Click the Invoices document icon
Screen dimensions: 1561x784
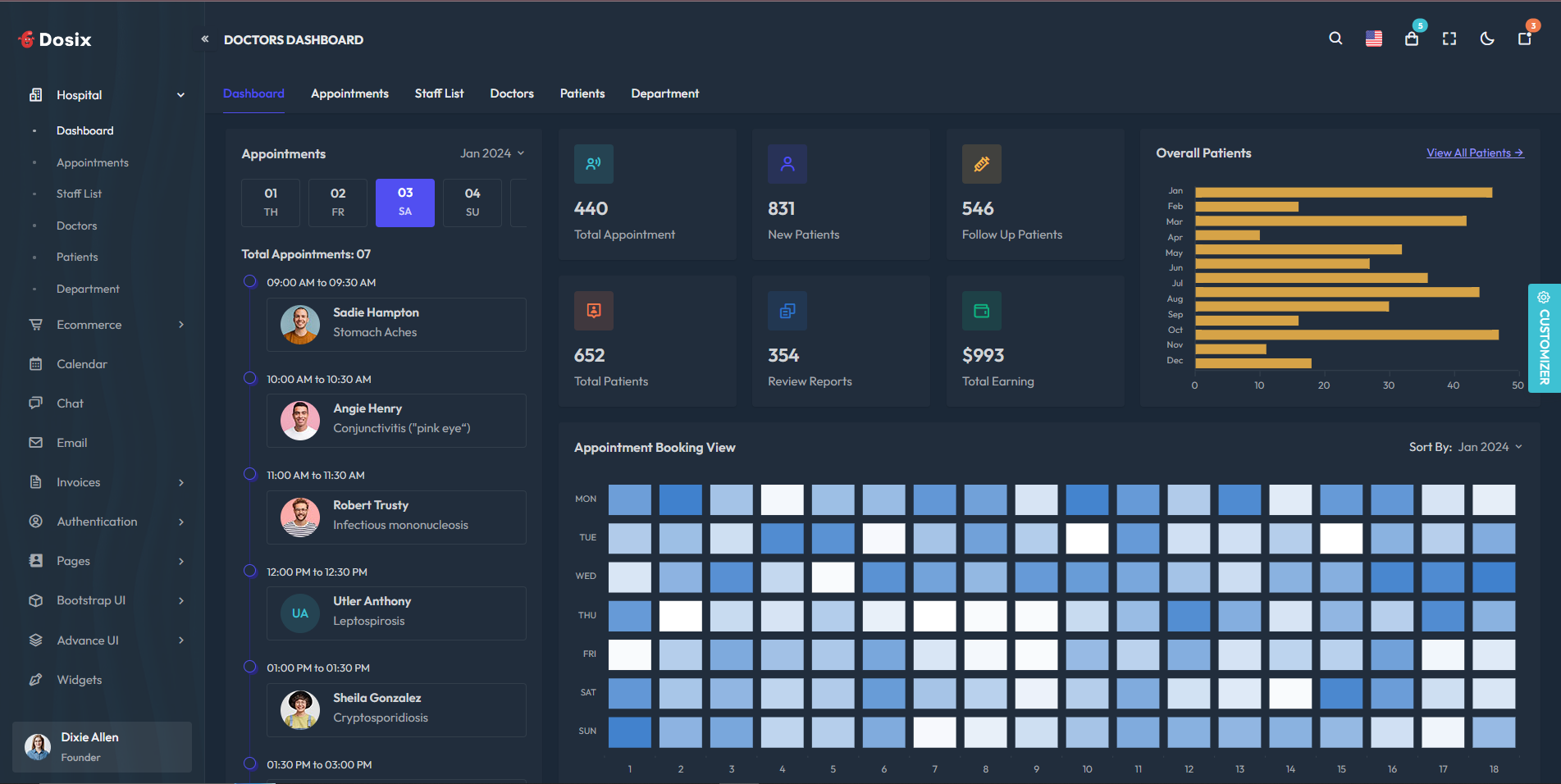coord(35,482)
